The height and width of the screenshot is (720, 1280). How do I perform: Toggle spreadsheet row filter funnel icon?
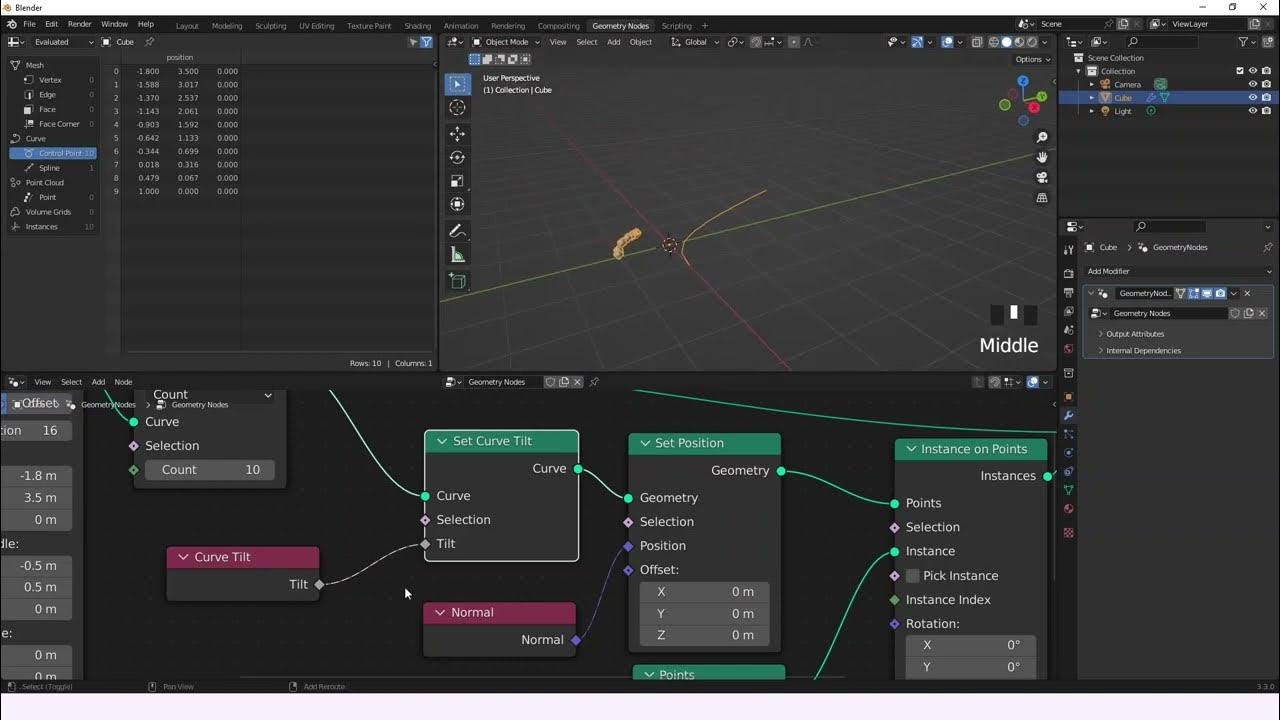coord(426,42)
